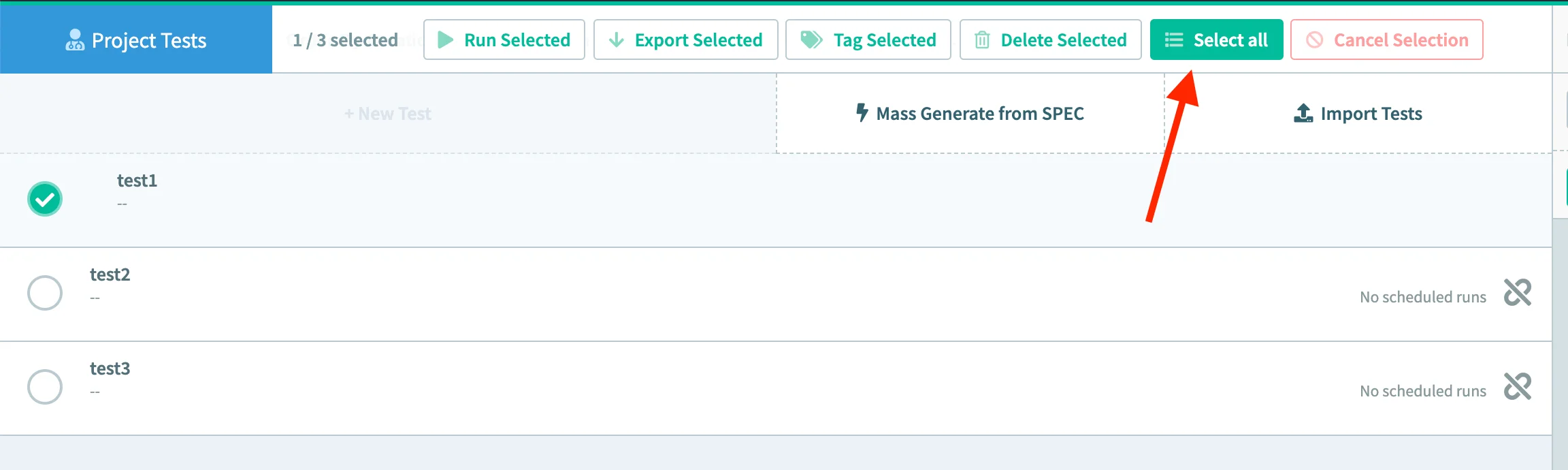Click the broken-link icon on the test2 row
Viewport: 1568px width, 470px height.
1518,292
